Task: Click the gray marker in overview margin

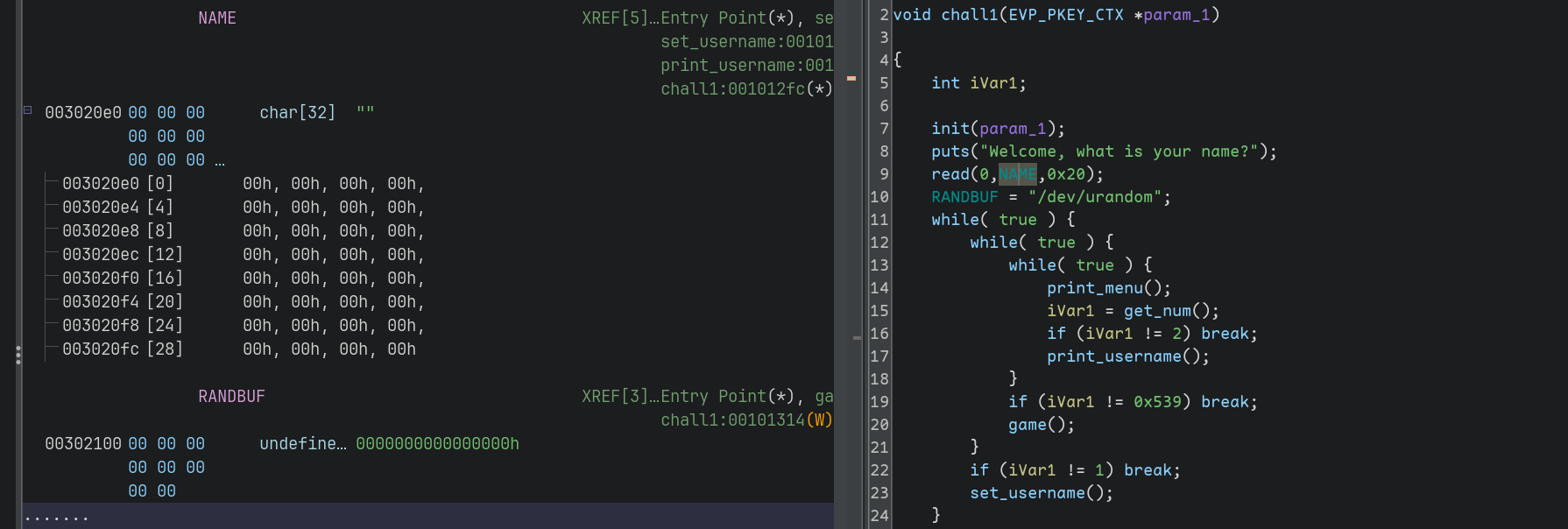Action: point(857,337)
